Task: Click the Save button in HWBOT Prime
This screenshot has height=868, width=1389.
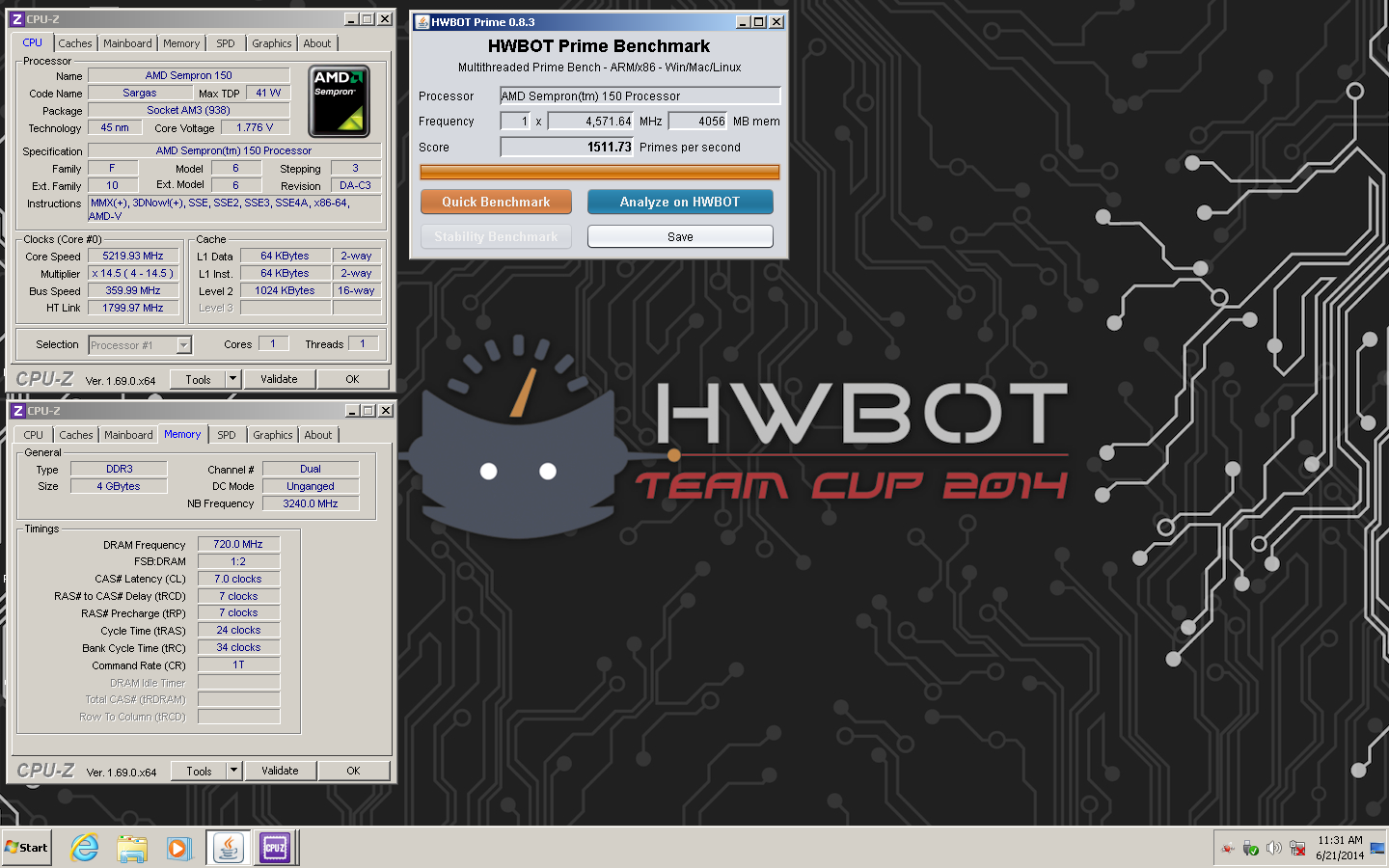Action: 680,236
